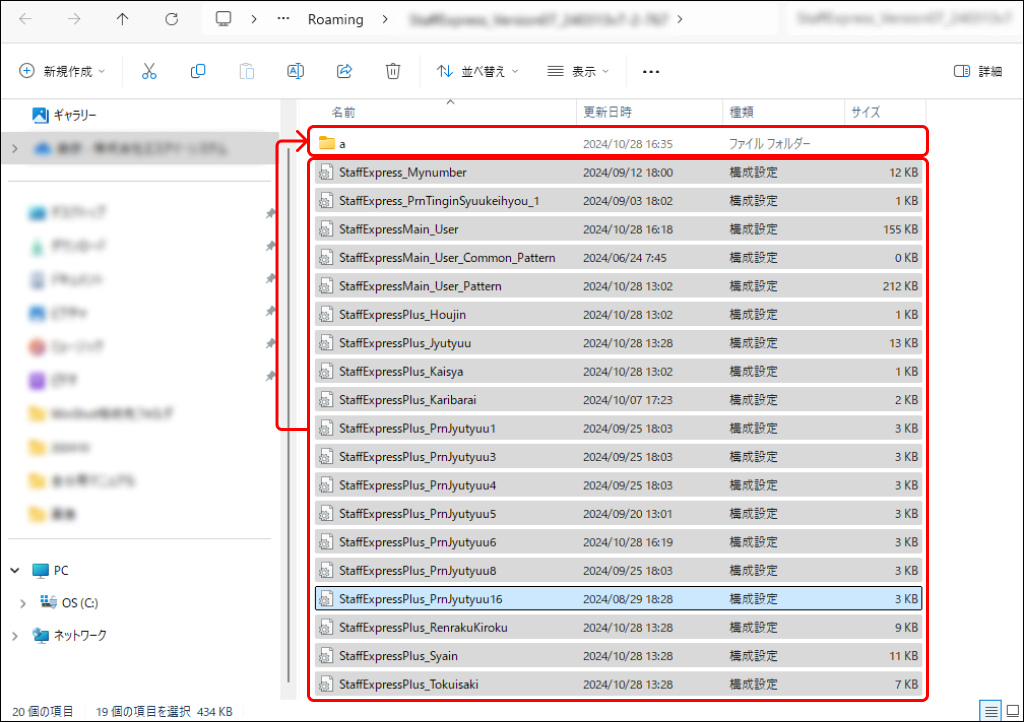1024x722 pixels.
Task: Open the 表示 view menu
Action: coord(578,71)
